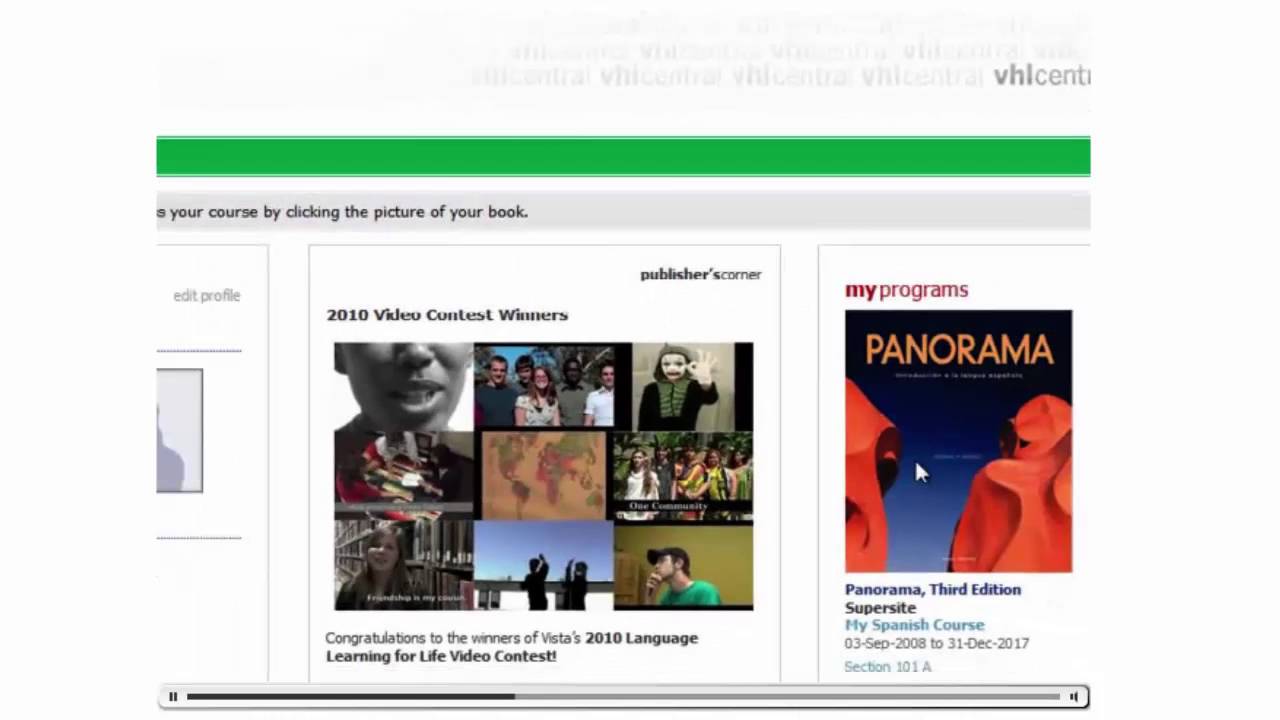Click the publisher's corner heading

(701, 274)
